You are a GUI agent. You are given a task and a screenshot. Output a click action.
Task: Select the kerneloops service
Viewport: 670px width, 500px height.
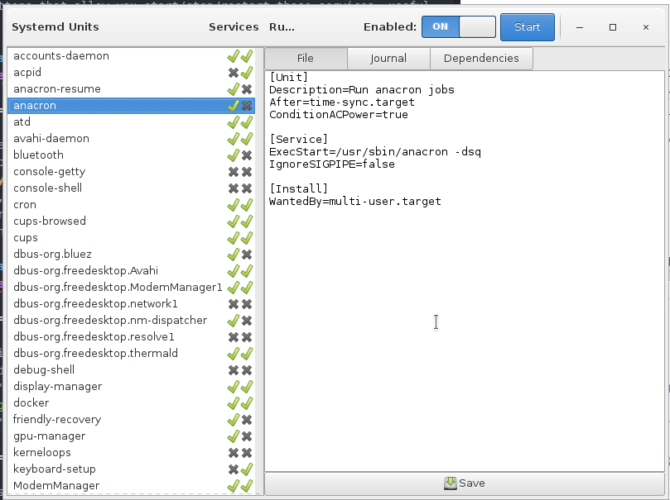coord(131,453)
